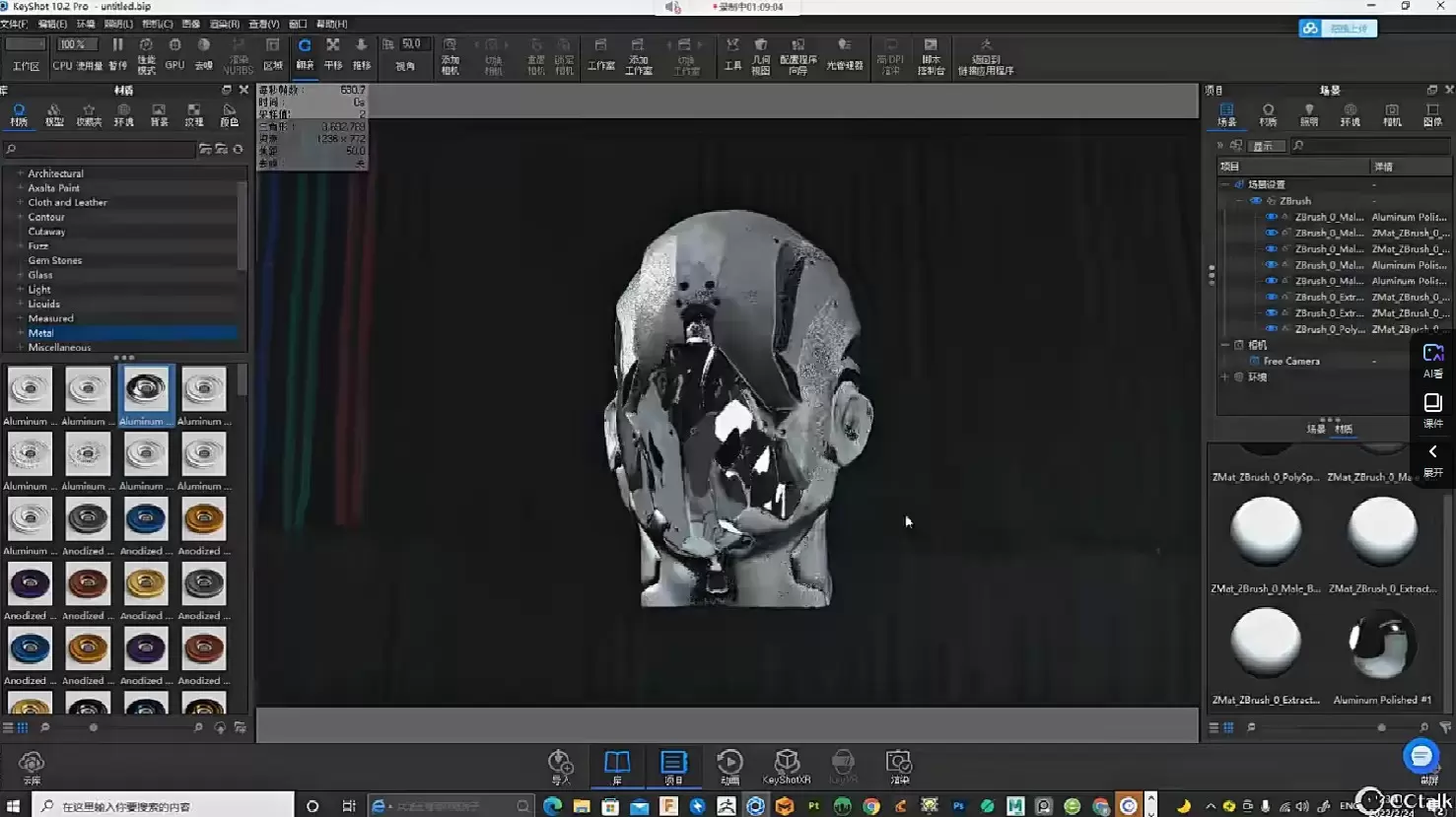Screen dimensions: 1456x817
Task: Select the Dolly (推移) camera tool
Action: pyautogui.click(x=362, y=54)
